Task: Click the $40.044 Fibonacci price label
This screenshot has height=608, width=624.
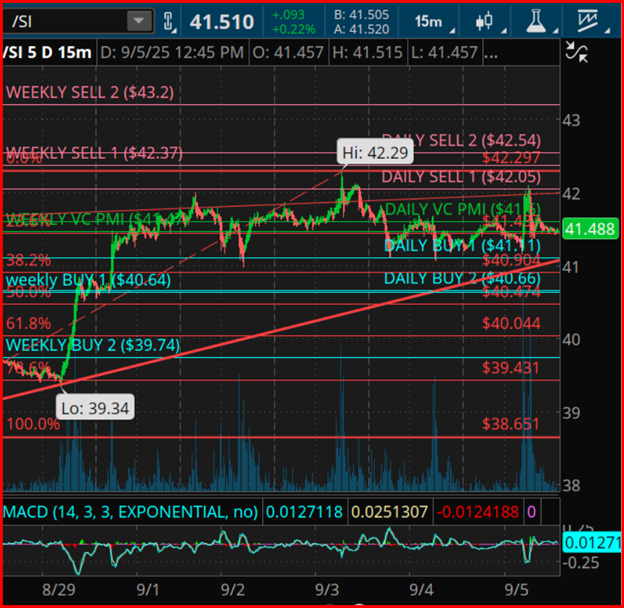Action: tap(511, 323)
